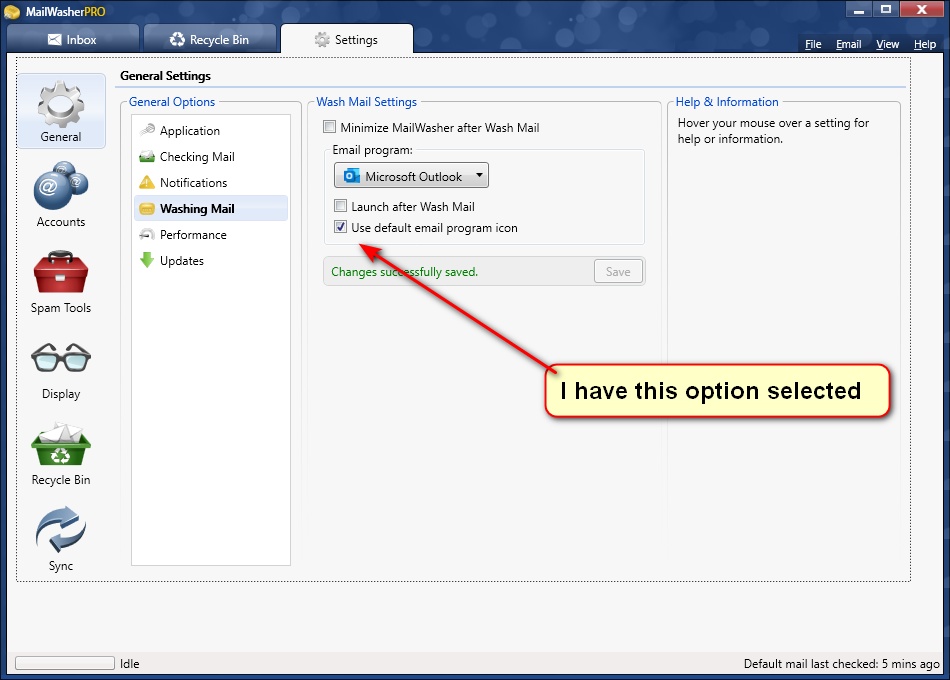Click 'Changes successfully saved.' message

point(404,272)
